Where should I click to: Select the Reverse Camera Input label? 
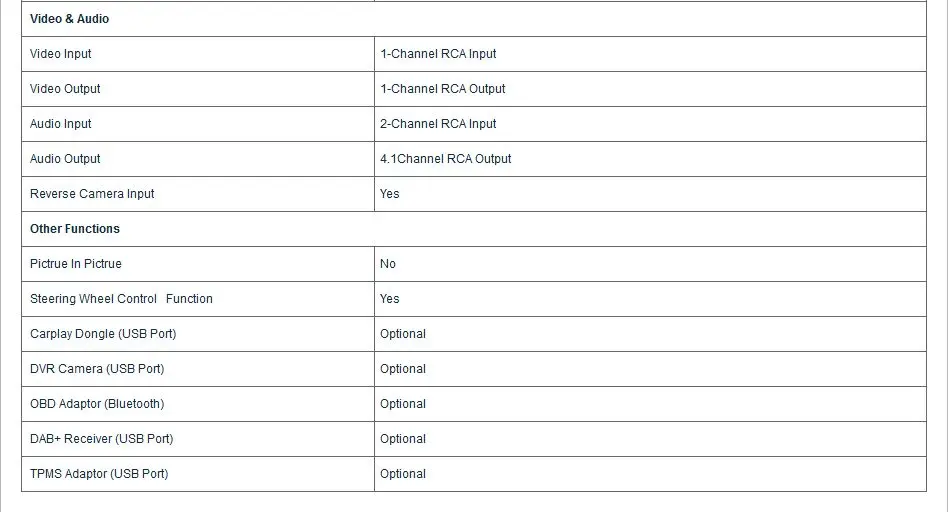pos(92,194)
